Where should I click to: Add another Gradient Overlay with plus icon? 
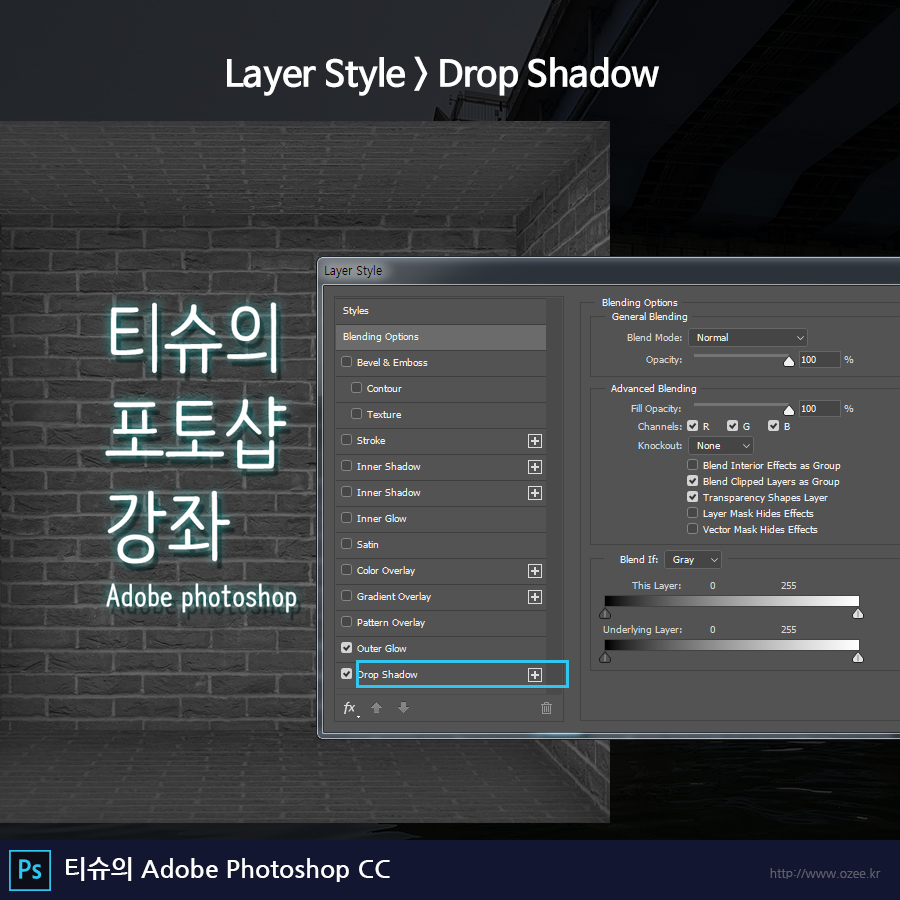[535, 597]
